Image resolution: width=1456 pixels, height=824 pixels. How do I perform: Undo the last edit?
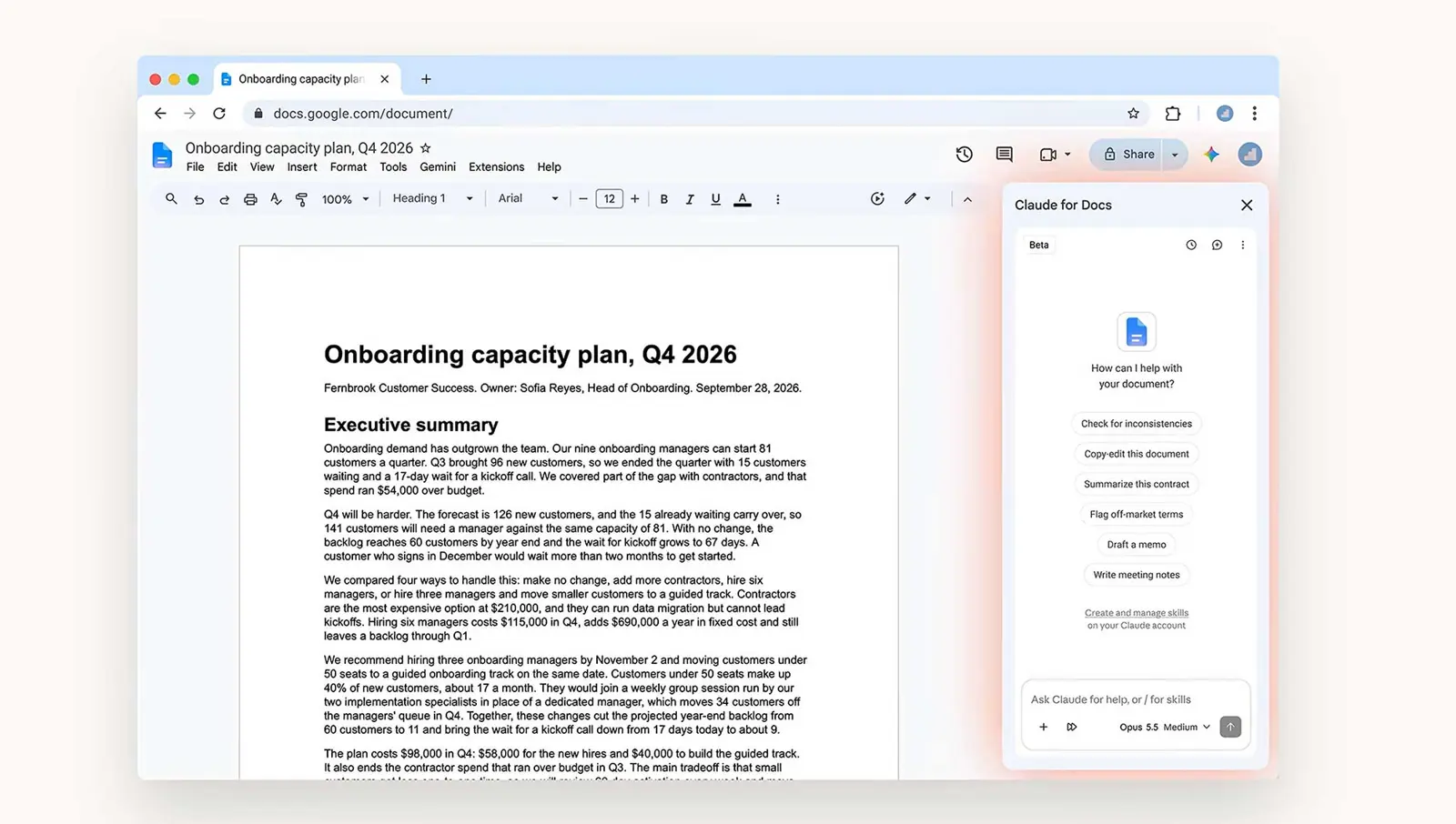(198, 199)
